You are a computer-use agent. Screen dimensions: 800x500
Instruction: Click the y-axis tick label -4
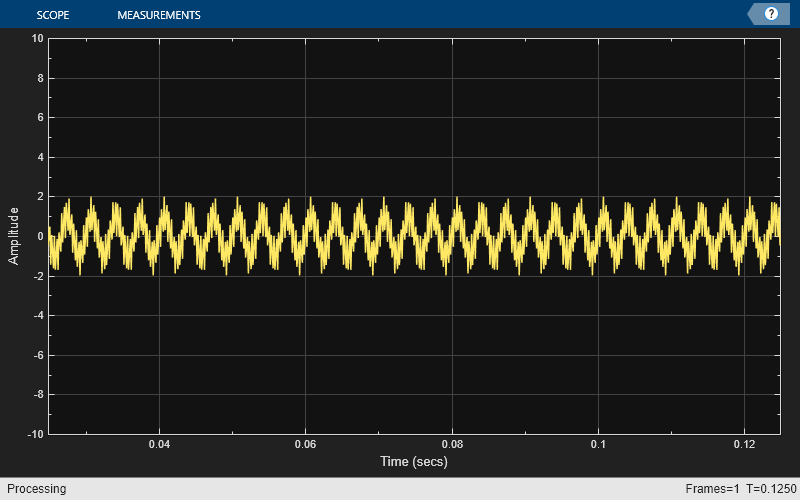click(x=37, y=315)
